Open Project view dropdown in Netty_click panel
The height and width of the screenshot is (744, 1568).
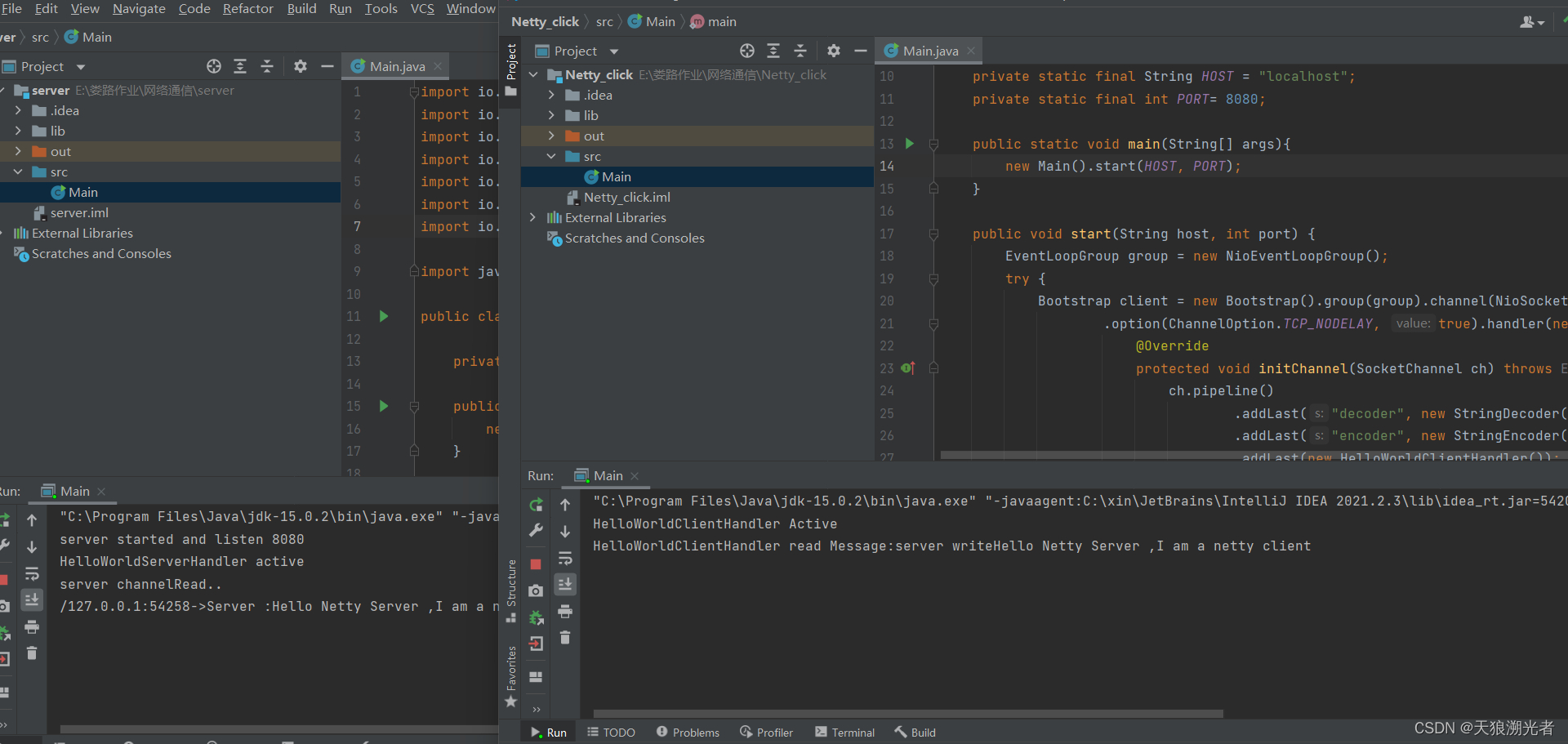click(614, 51)
